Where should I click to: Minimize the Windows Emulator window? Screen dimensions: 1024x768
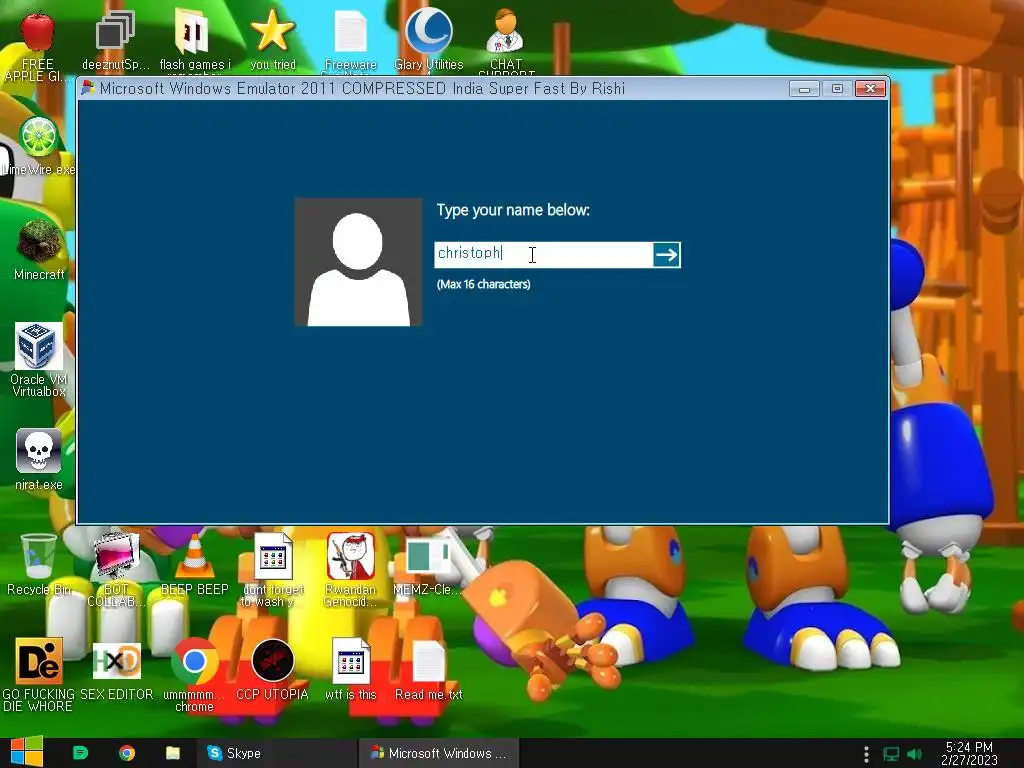coord(804,89)
